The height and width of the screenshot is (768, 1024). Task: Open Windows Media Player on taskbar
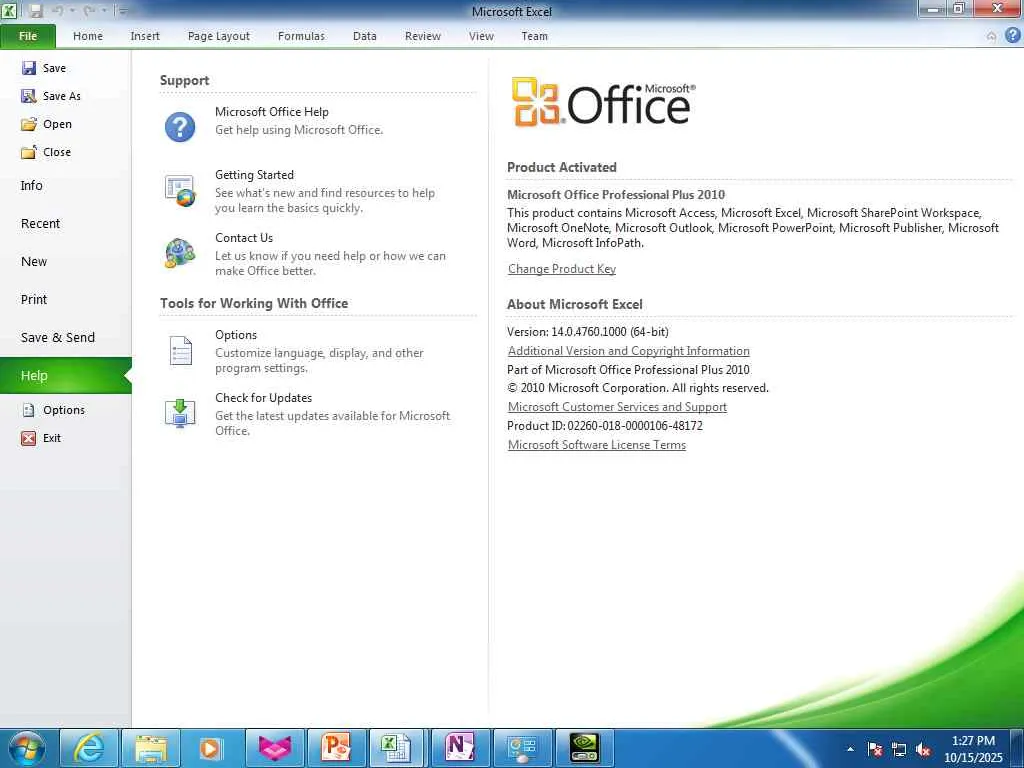pyautogui.click(x=211, y=748)
